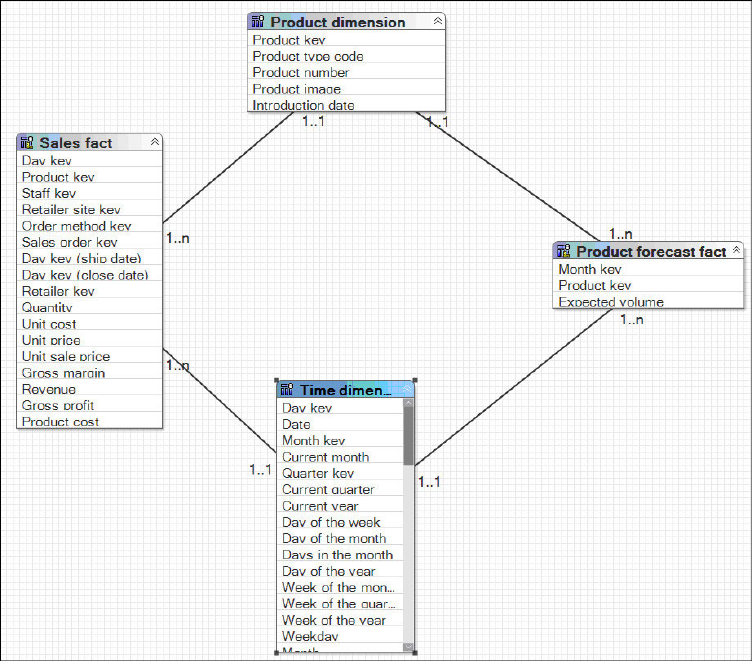Screen dimensions: 752x661
Task: Select the Sales fact title
Action: coord(76,143)
